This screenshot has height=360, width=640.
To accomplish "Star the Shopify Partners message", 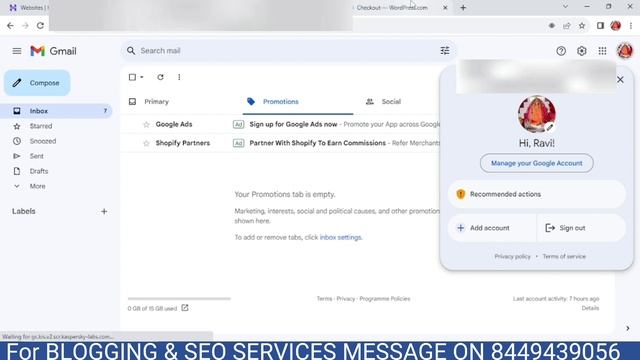I will (x=146, y=143).
